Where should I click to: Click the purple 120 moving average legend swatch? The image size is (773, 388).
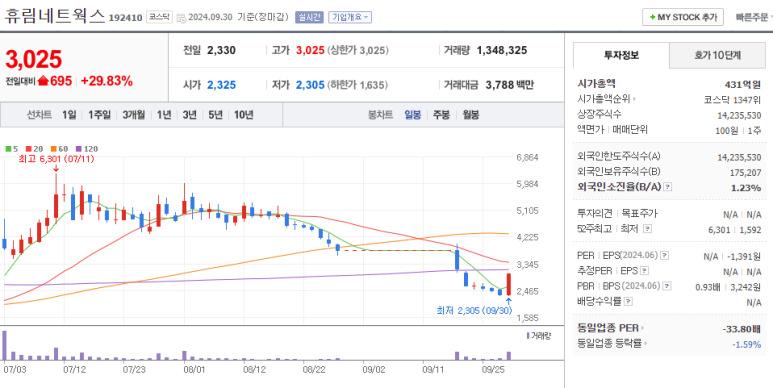point(78,148)
